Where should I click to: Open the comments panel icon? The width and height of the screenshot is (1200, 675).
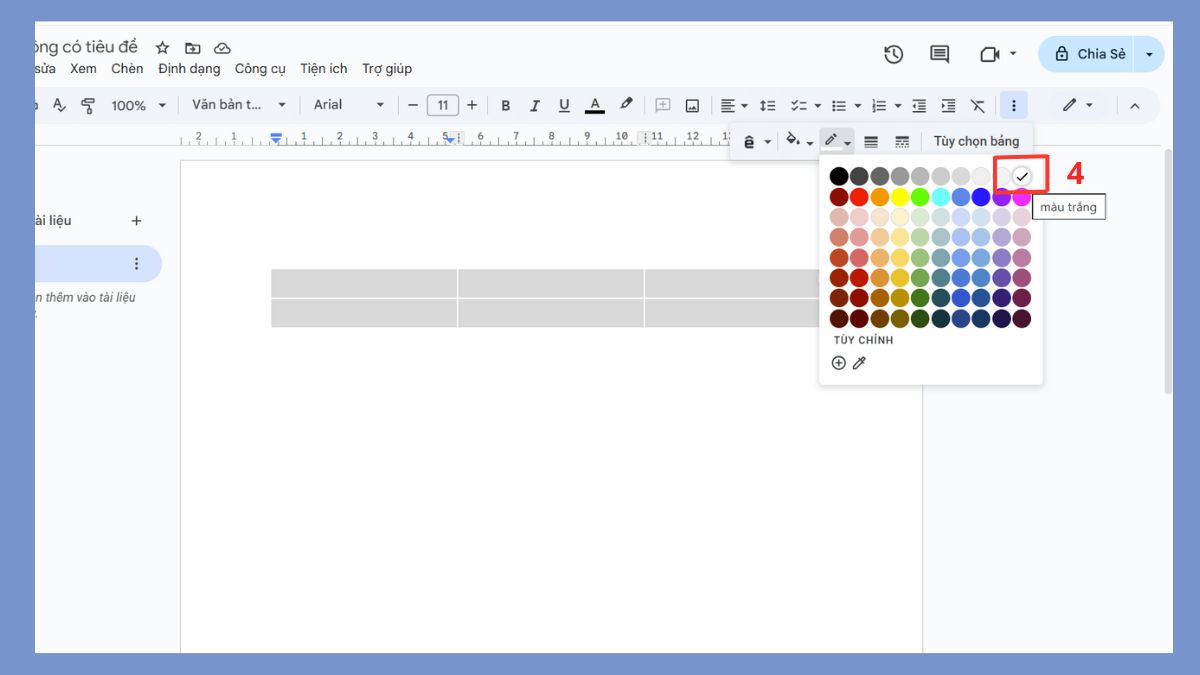939,54
